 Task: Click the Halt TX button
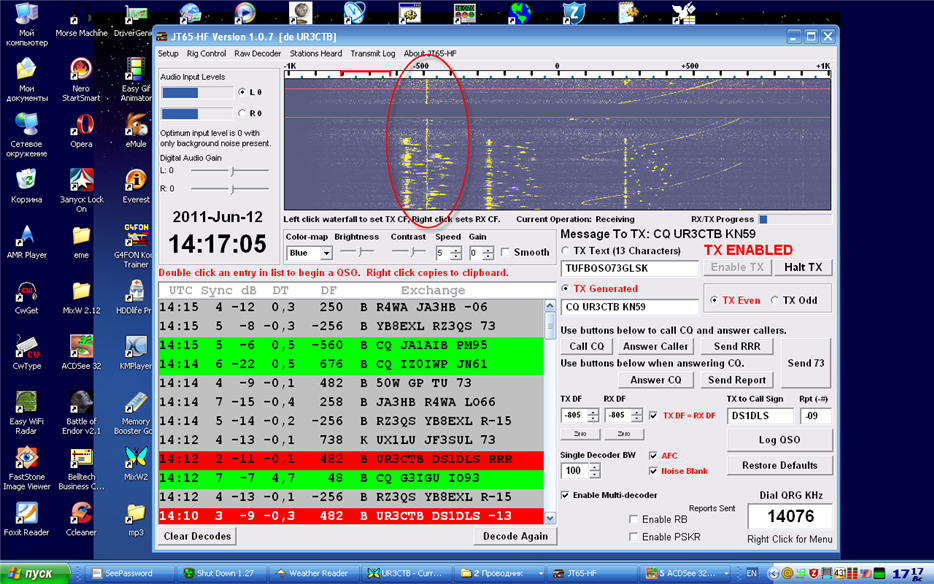pos(803,268)
